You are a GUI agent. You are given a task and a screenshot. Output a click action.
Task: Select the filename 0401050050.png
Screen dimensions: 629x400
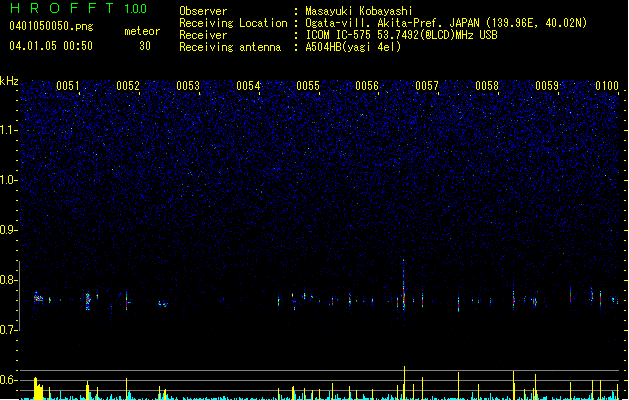[51, 27]
